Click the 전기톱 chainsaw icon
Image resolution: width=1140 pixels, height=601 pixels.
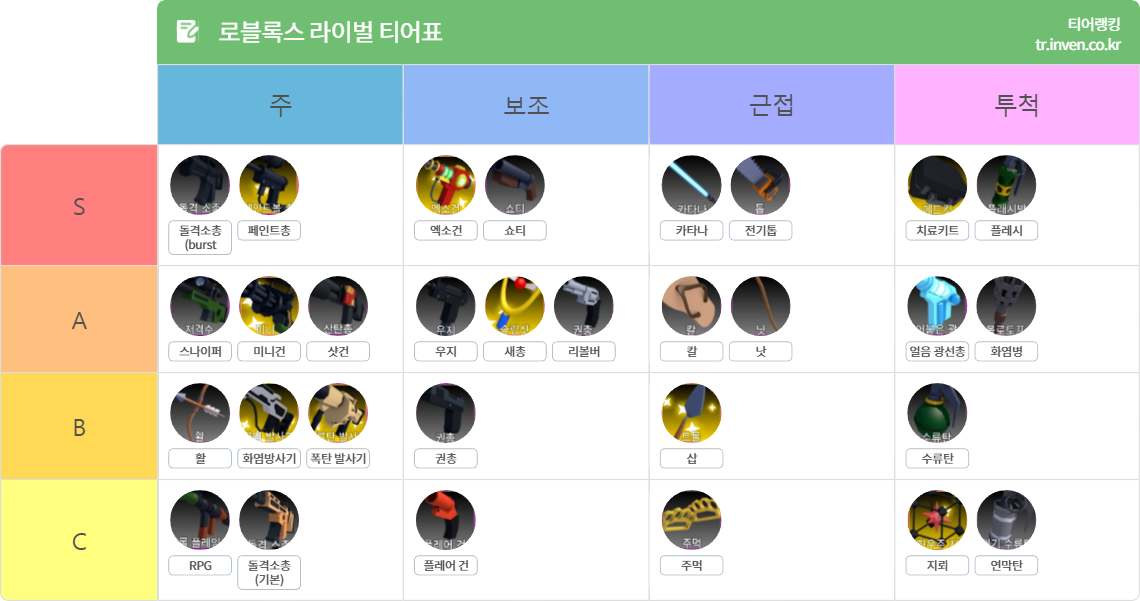760,185
